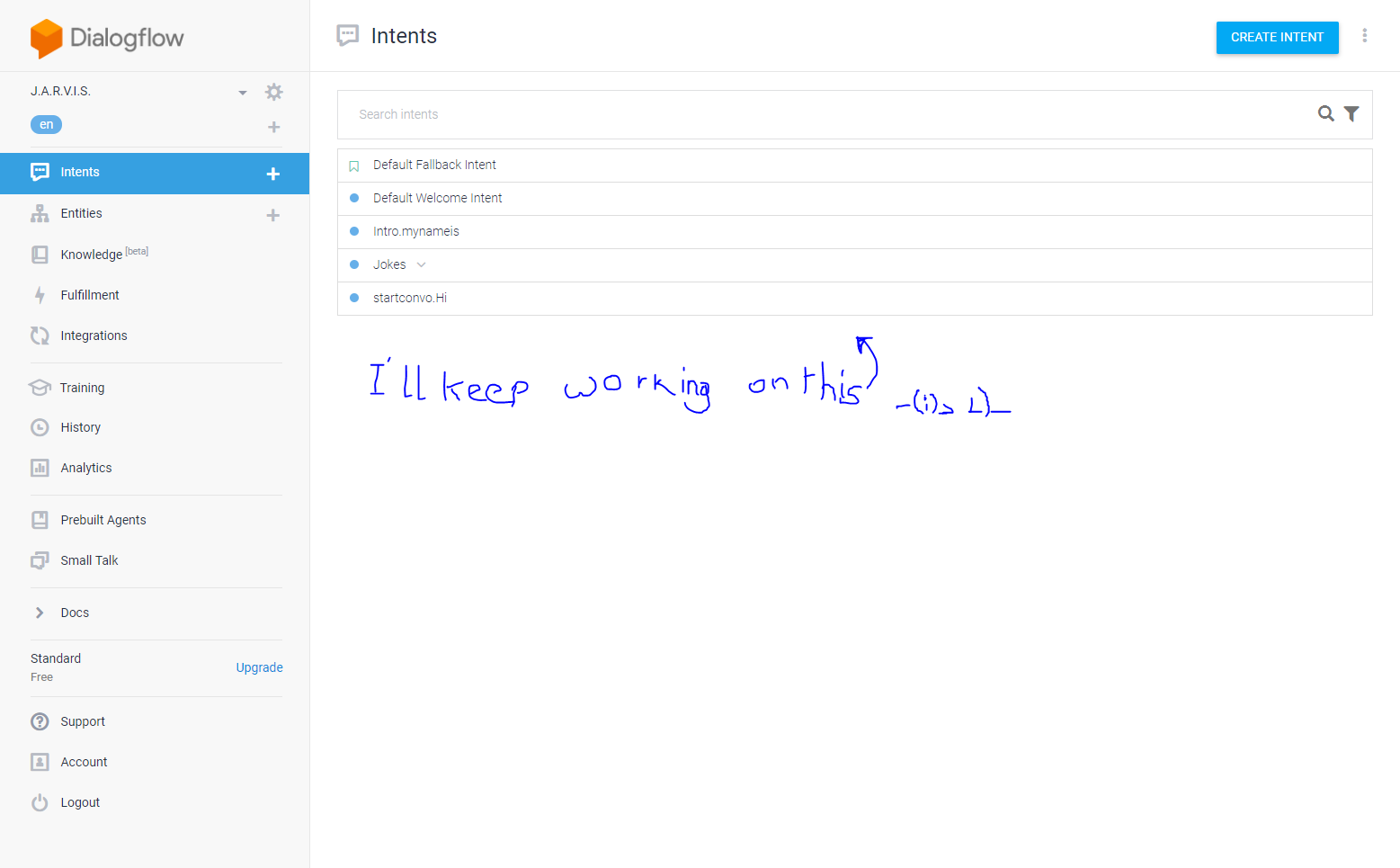Open agent settings gear icon
This screenshot has width=1400, height=868.
point(273,91)
